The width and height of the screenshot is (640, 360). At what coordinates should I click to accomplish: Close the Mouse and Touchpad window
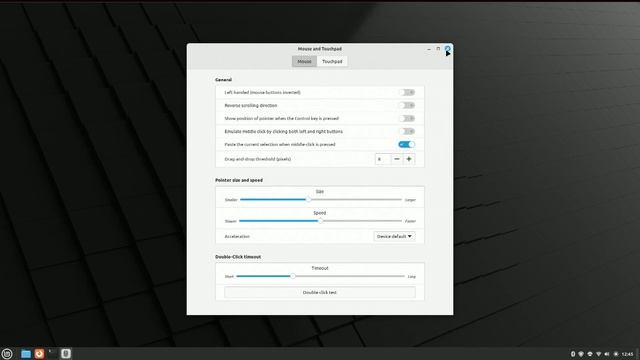point(447,49)
